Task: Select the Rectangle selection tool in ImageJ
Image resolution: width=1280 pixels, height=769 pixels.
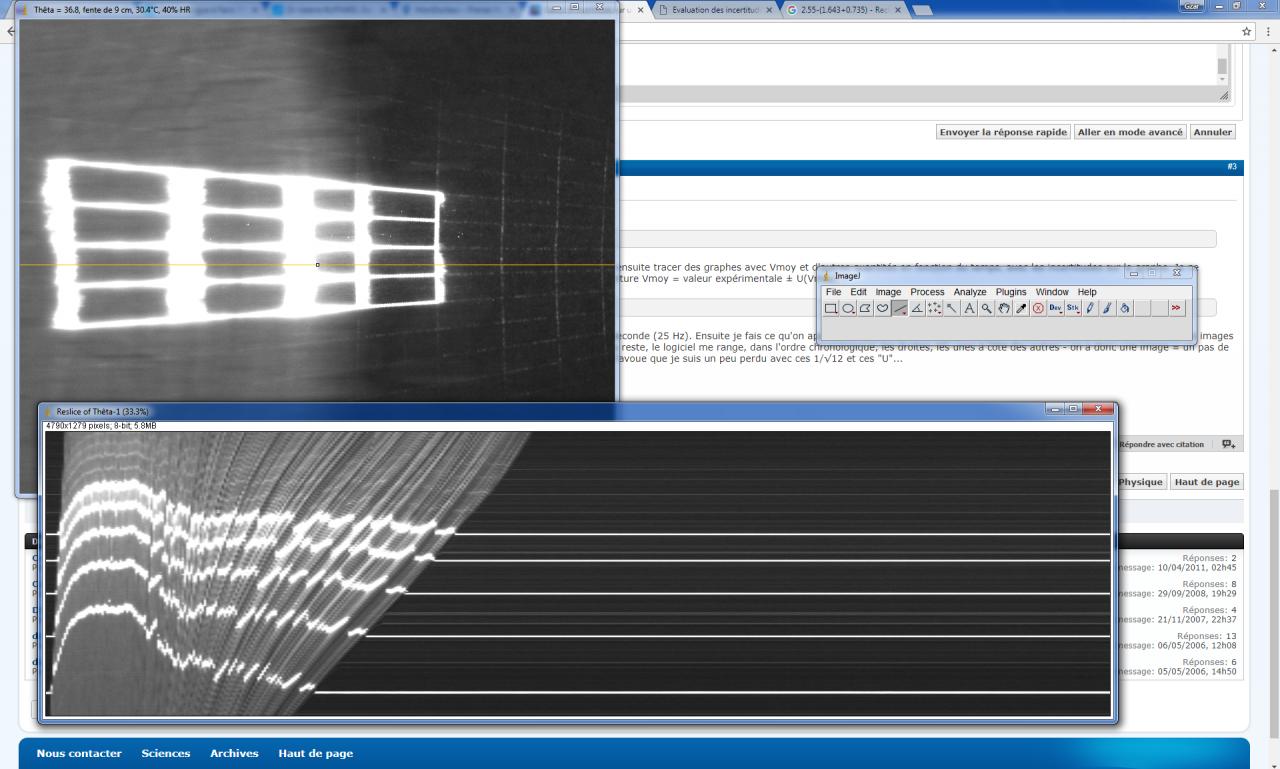Action: click(831, 309)
